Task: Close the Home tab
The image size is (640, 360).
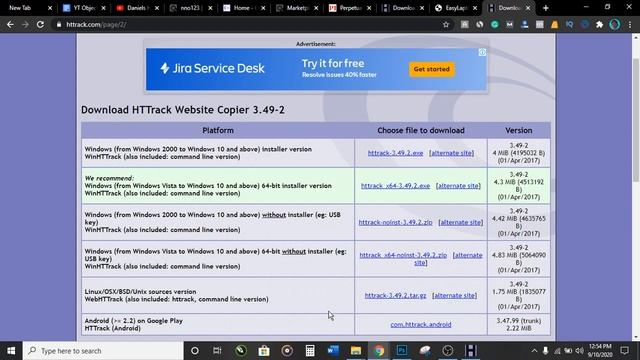Action: (263, 8)
